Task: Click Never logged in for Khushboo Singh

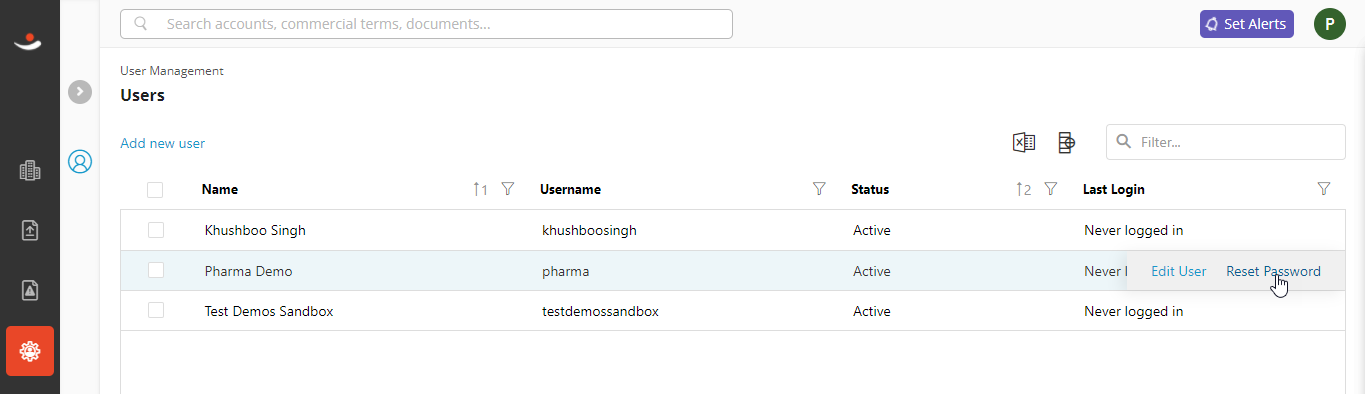Action: pyautogui.click(x=1133, y=230)
